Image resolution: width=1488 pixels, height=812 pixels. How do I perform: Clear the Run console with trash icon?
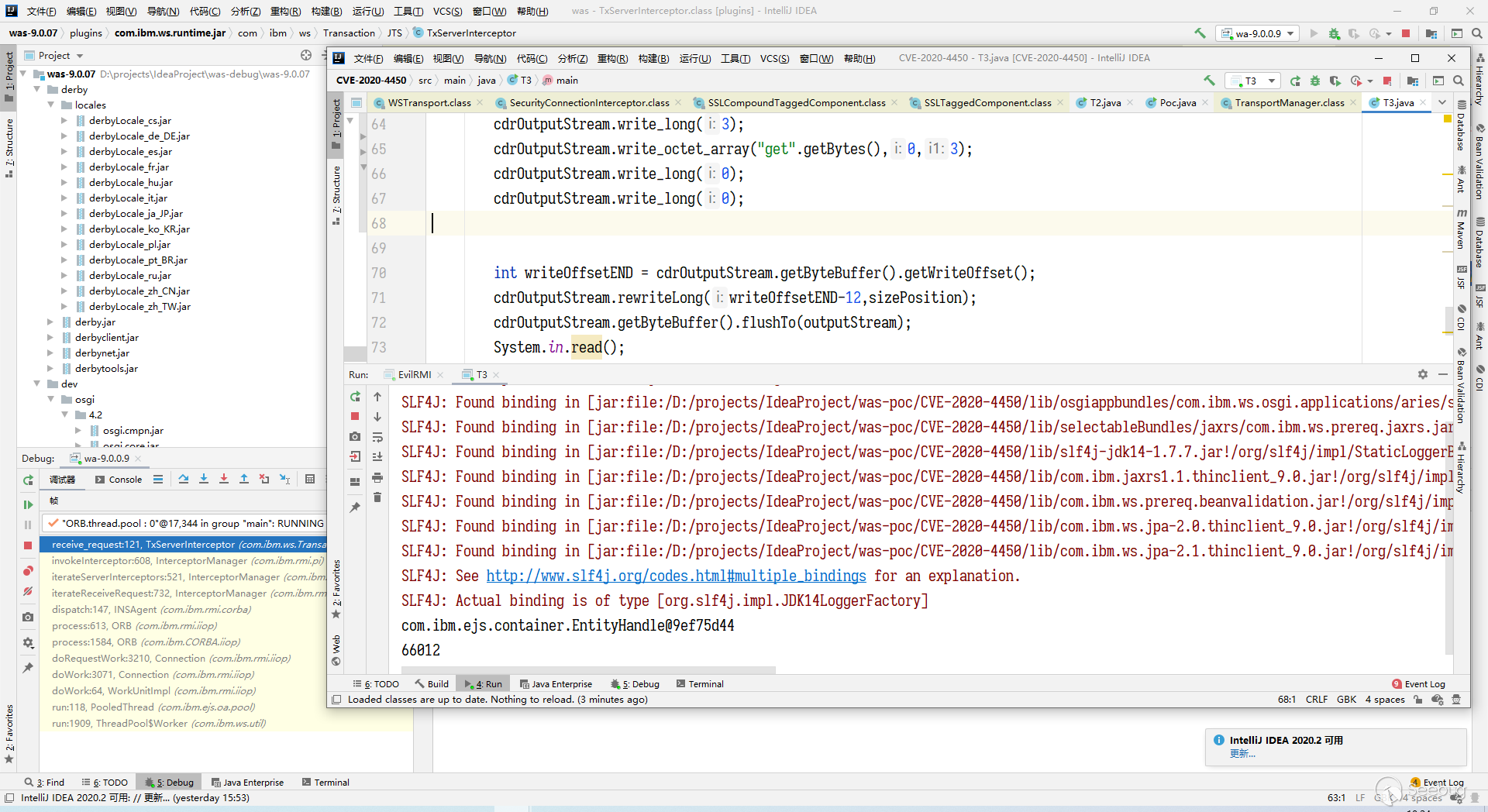pyautogui.click(x=377, y=497)
